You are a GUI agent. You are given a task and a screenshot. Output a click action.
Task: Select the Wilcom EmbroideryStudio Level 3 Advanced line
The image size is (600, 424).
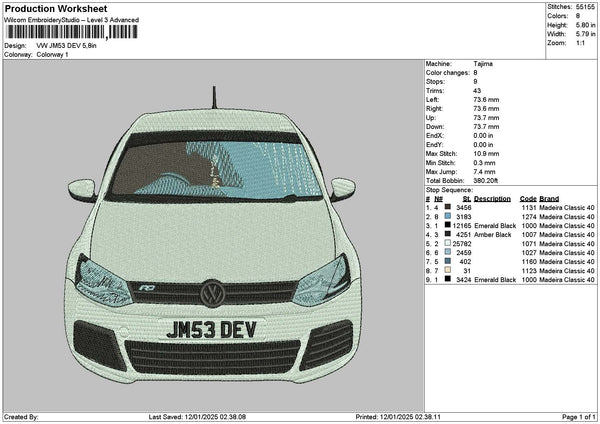72,20
